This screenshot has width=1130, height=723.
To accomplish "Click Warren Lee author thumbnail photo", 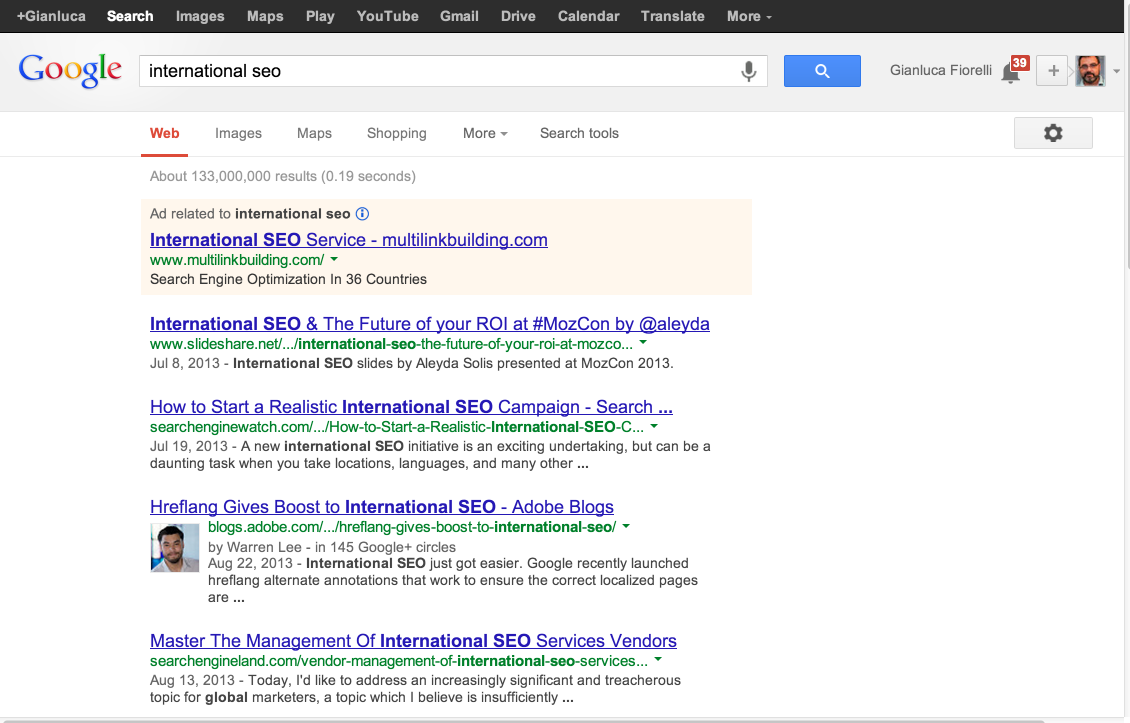I will (x=175, y=548).
